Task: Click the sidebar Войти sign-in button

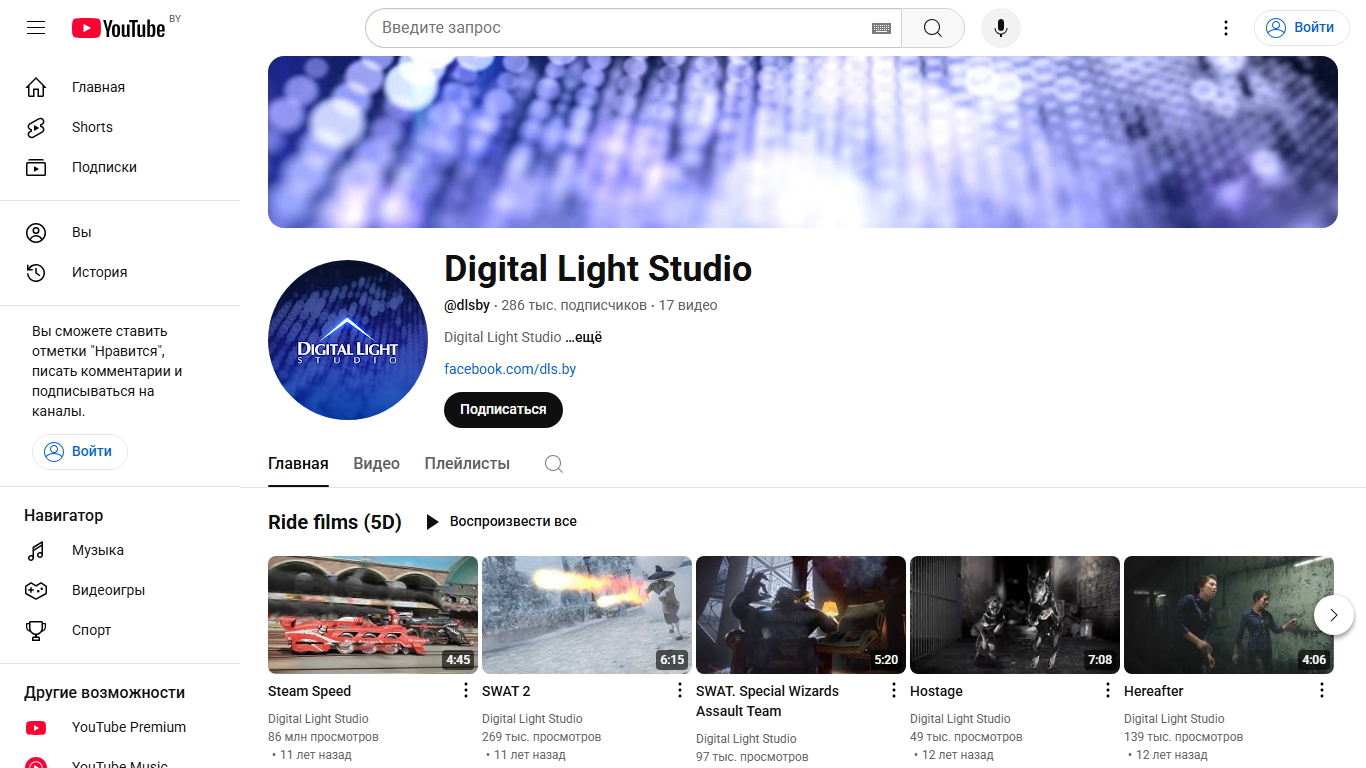Action: click(80, 451)
